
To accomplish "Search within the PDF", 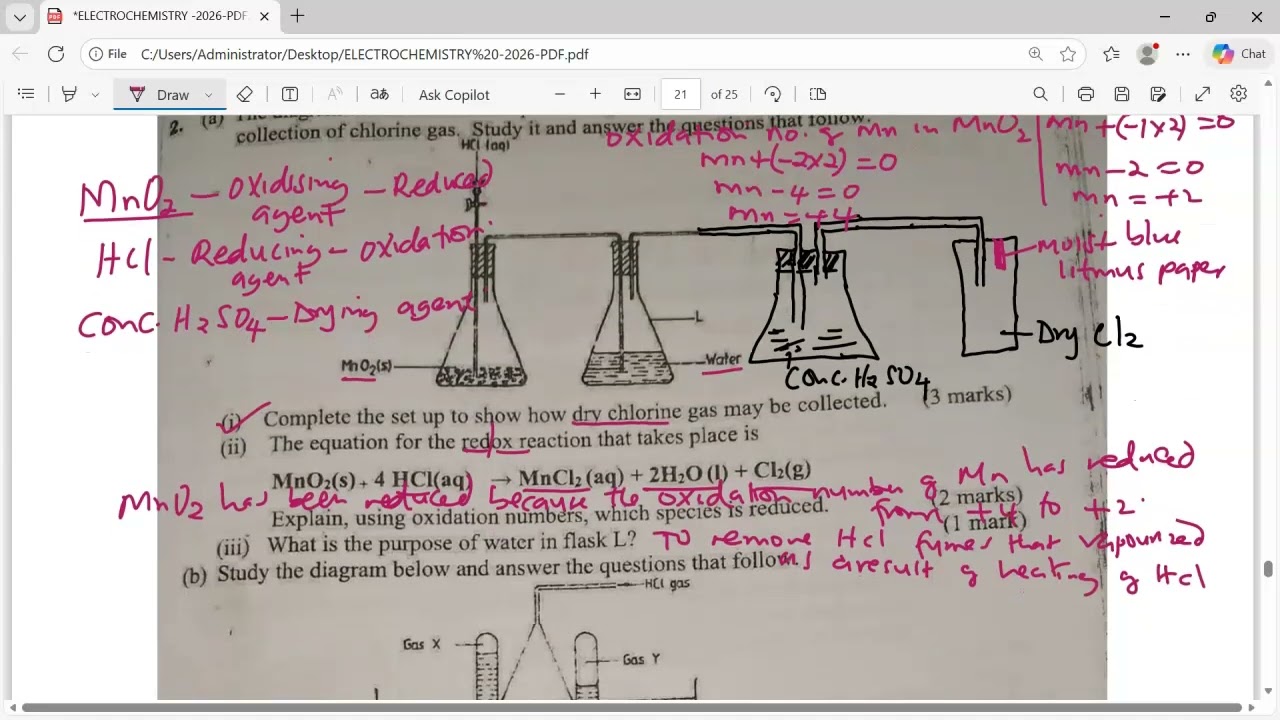I will 1040,94.
